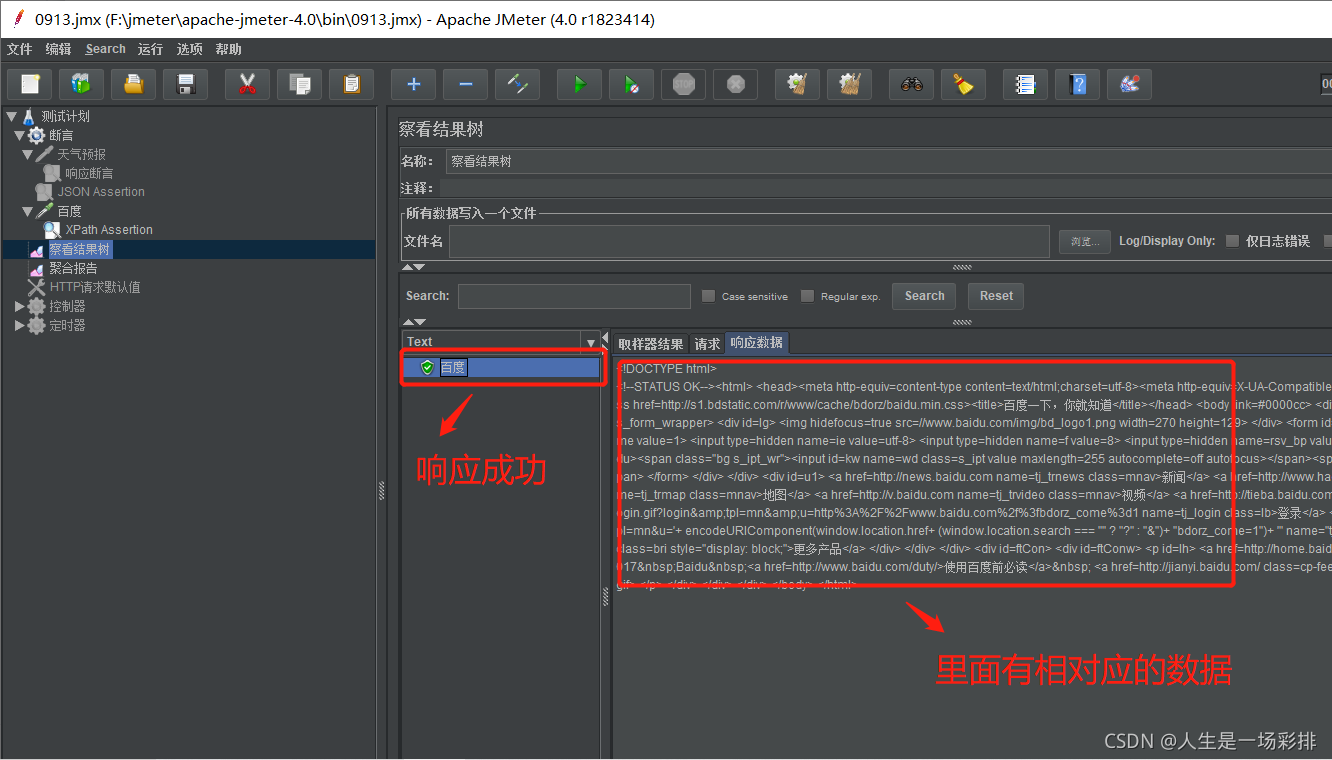The width and height of the screenshot is (1332, 760).
Task: Click the plus Expand All icon
Action: pos(413,84)
